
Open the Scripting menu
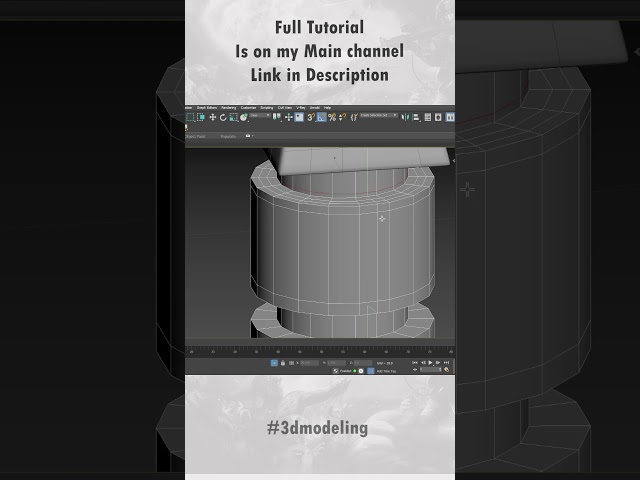(x=267, y=108)
